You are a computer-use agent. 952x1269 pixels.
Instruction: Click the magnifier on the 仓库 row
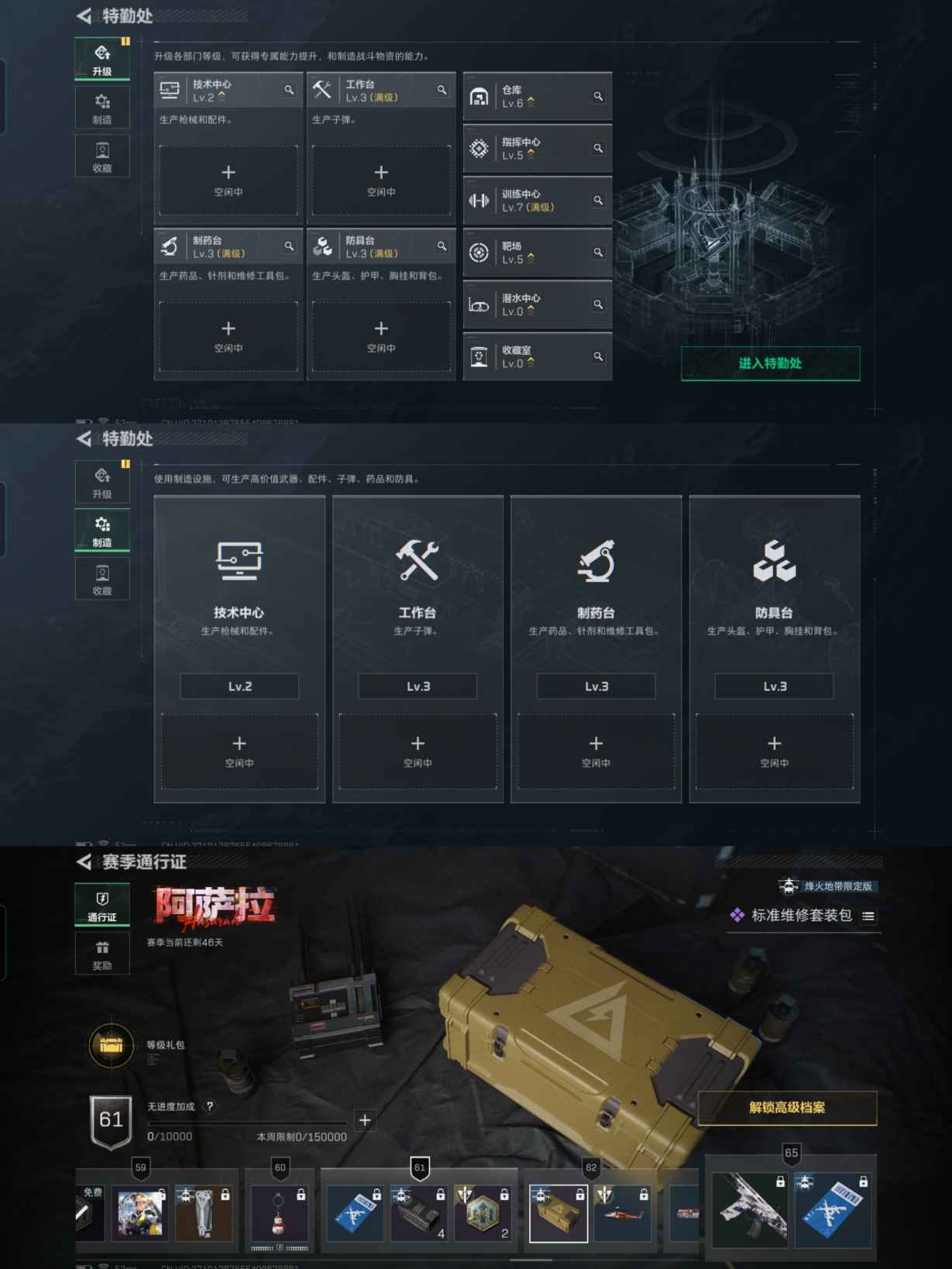coord(598,96)
